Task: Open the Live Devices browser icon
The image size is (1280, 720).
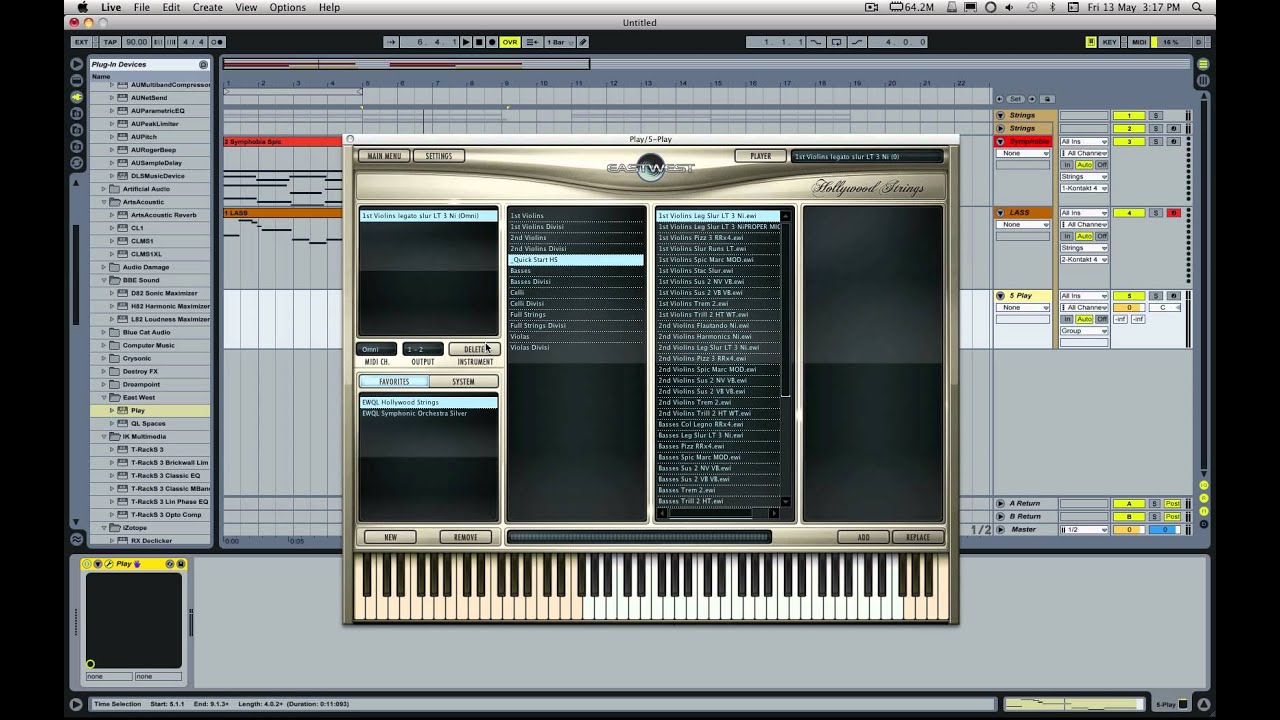Action: click(76, 80)
